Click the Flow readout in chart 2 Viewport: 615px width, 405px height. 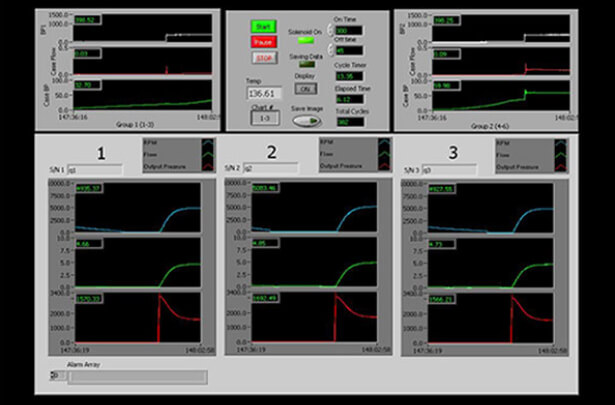coord(265,243)
